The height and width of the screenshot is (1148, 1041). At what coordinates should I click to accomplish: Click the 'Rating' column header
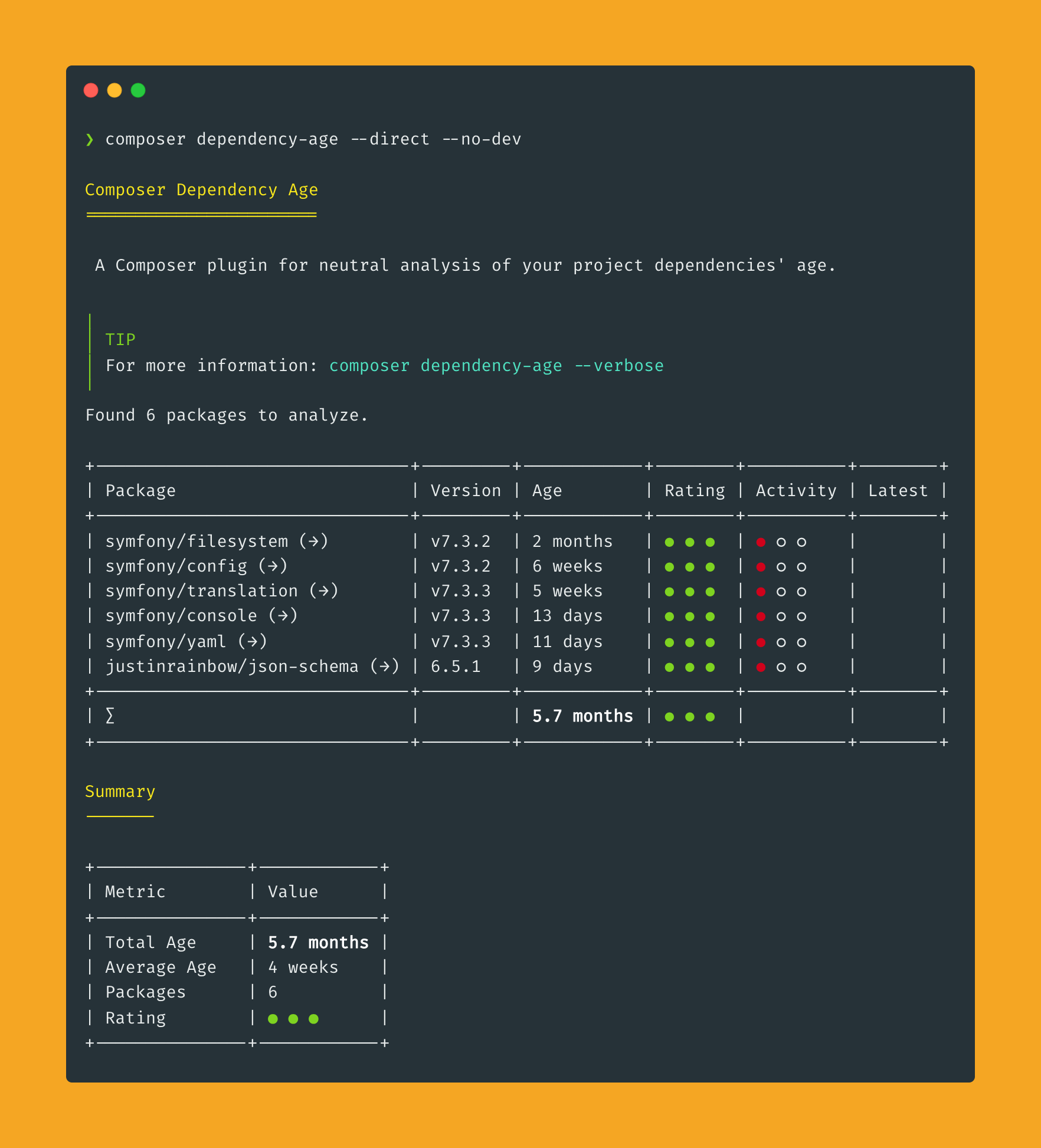tap(695, 491)
